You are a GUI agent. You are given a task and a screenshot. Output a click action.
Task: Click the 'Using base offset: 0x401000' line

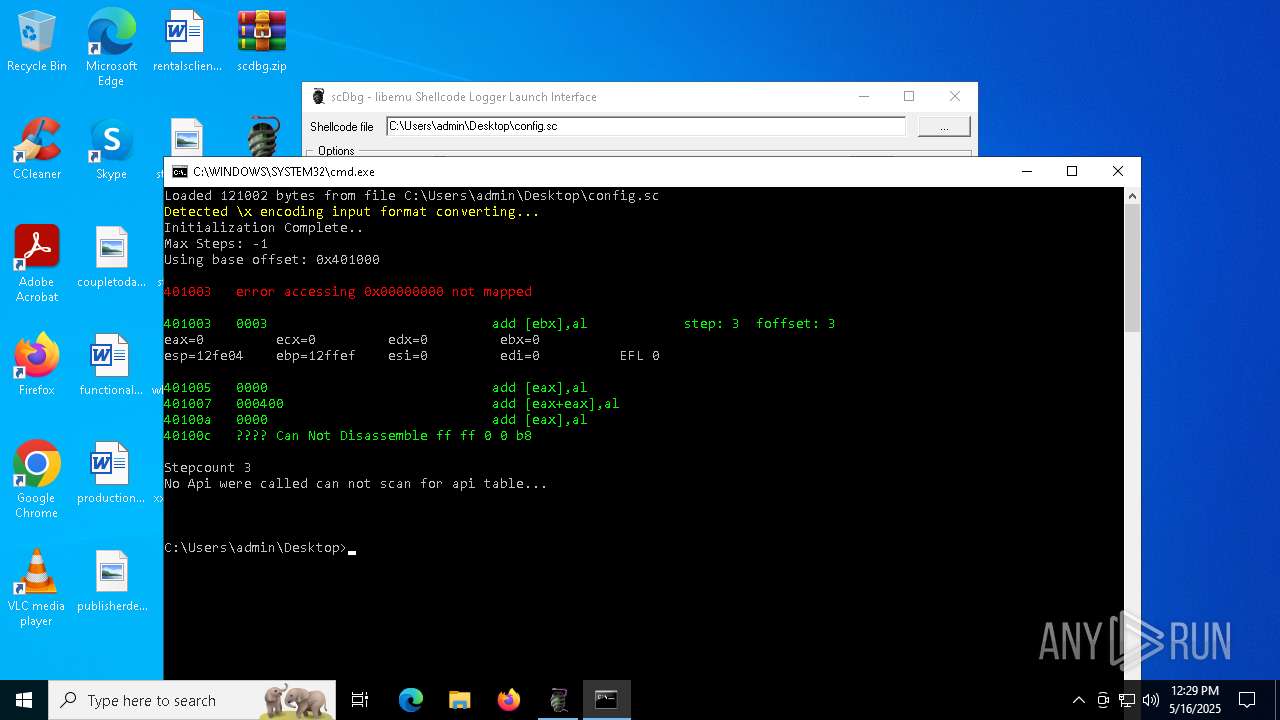click(x=272, y=260)
